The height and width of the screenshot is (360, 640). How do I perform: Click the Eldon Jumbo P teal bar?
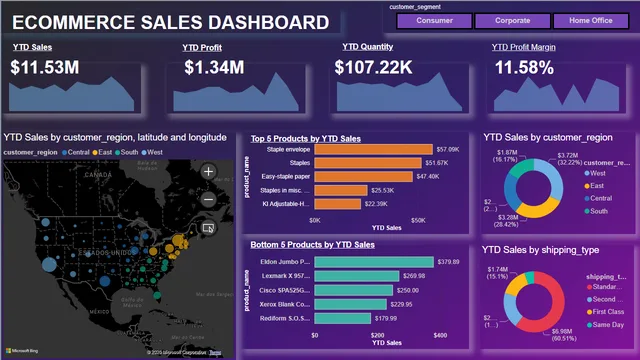point(374,262)
